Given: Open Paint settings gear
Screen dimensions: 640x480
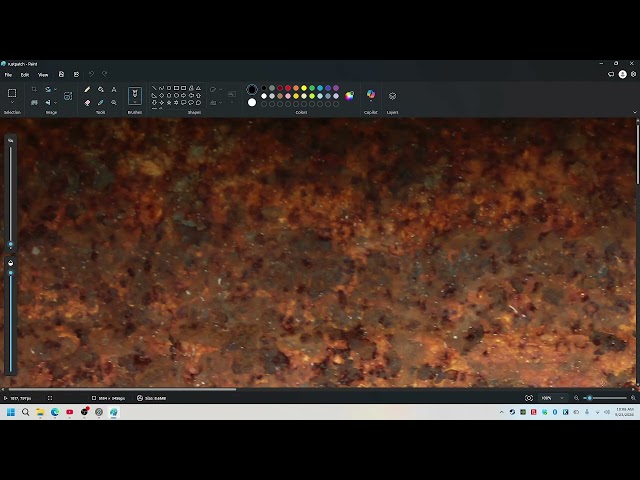Looking at the screenshot, I should coord(633,74).
